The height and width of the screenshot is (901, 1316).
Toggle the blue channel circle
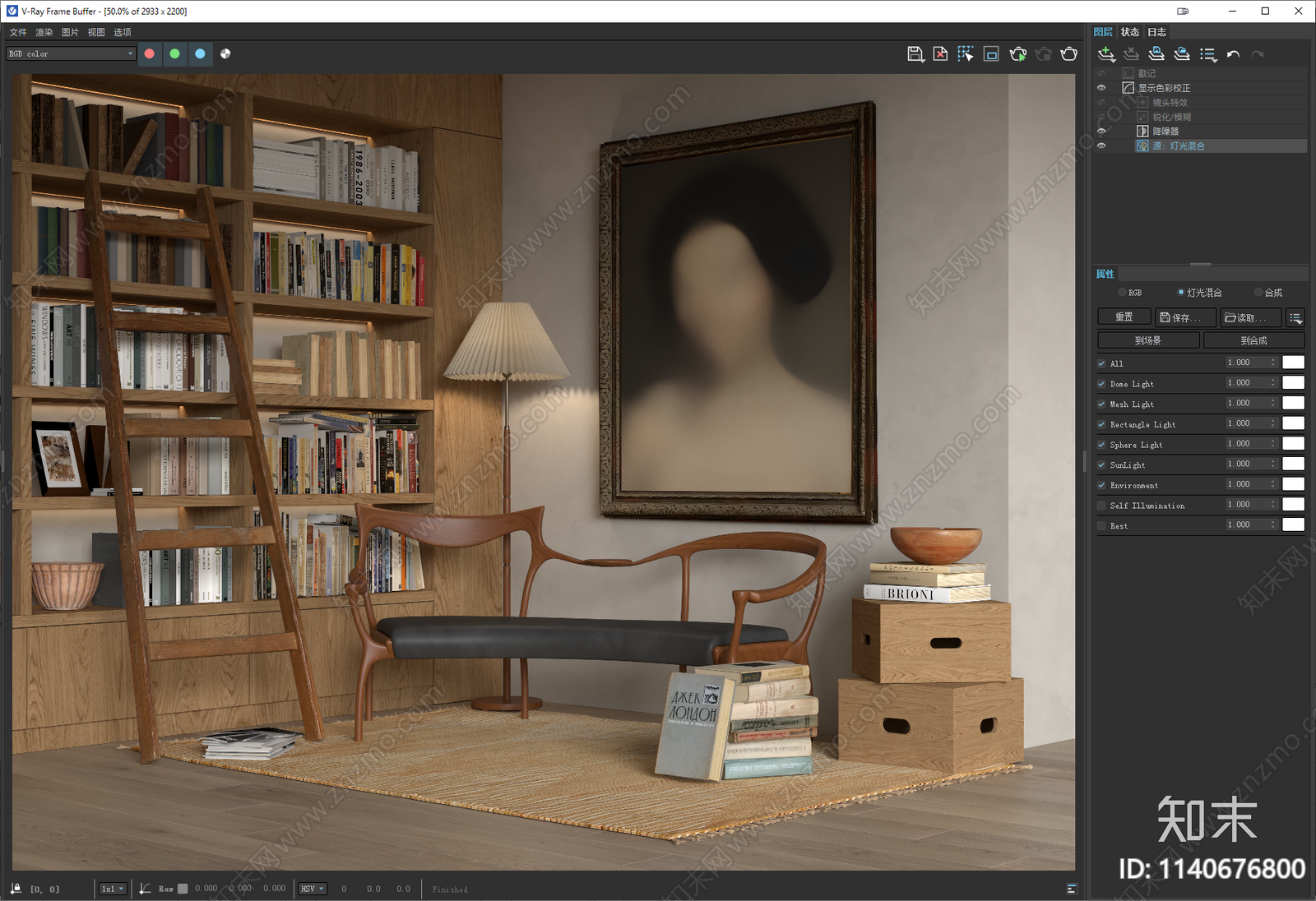(x=200, y=53)
